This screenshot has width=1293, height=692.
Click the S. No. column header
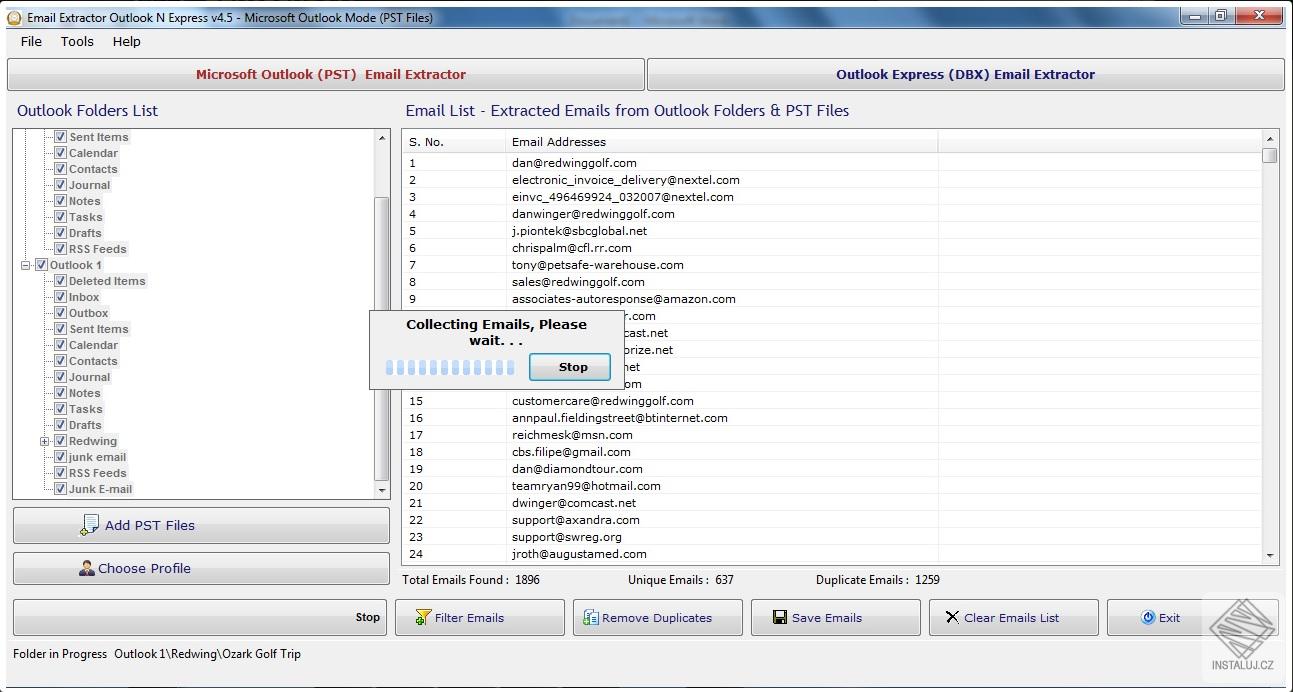pyautogui.click(x=454, y=142)
